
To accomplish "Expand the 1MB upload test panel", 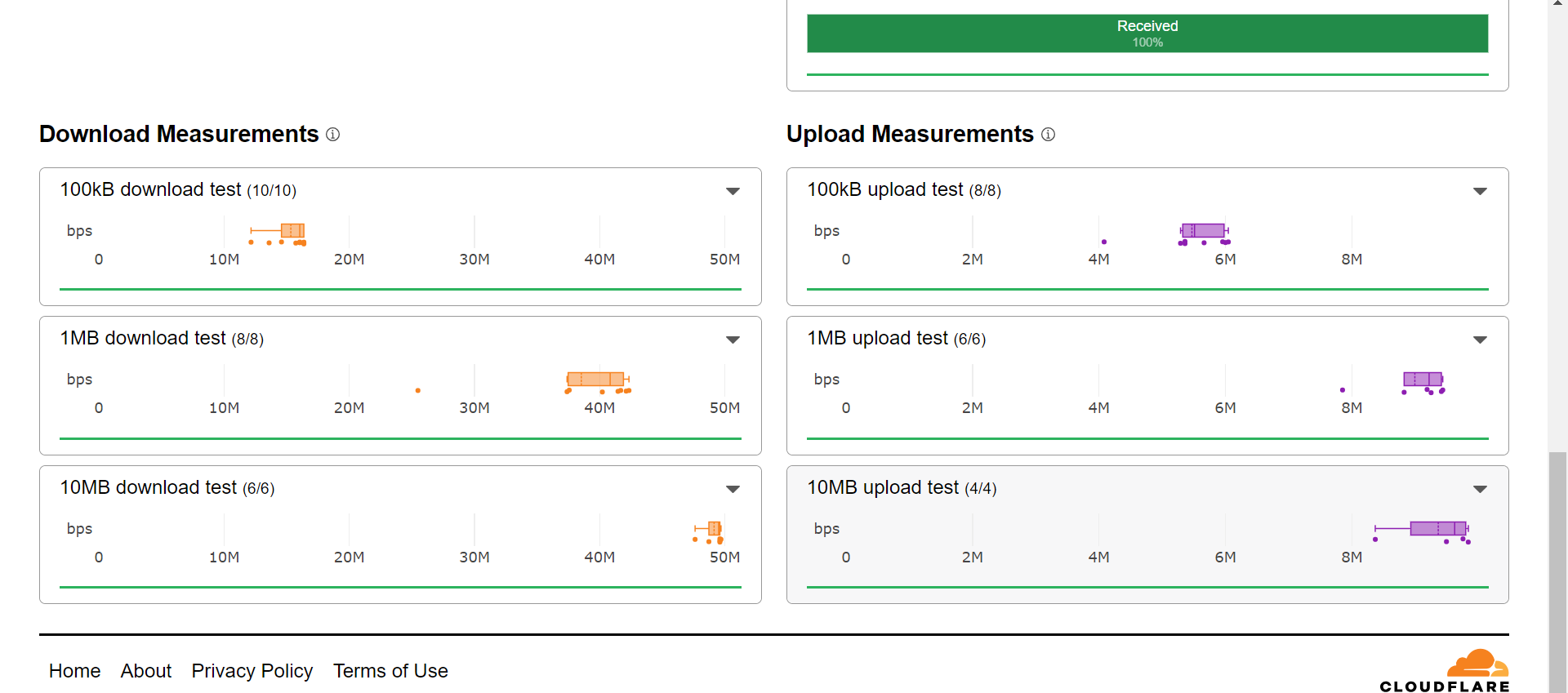I will [1480, 340].
